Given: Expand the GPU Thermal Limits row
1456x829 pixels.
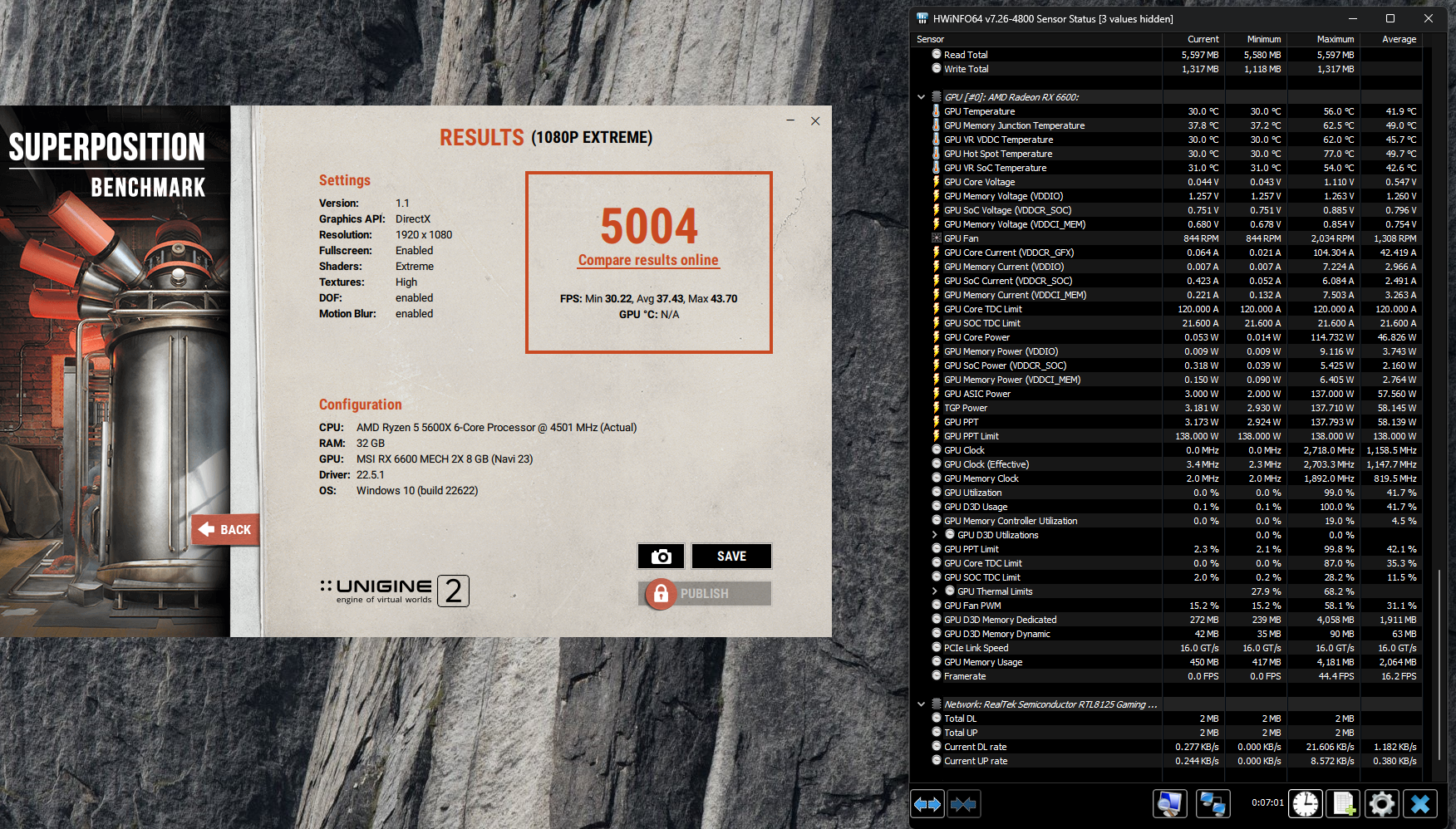Looking at the screenshot, I should click(x=934, y=591).
